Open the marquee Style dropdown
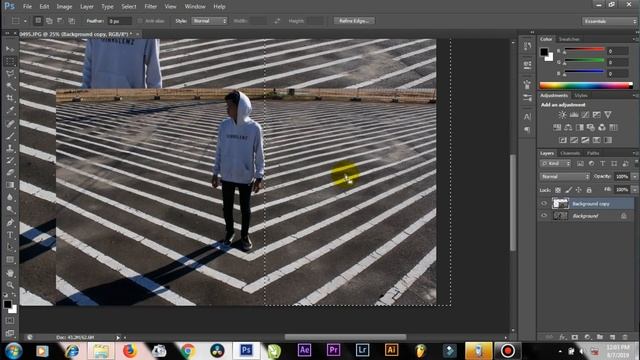This screenshot has width=640, height=360. click(x=209, y=21)
